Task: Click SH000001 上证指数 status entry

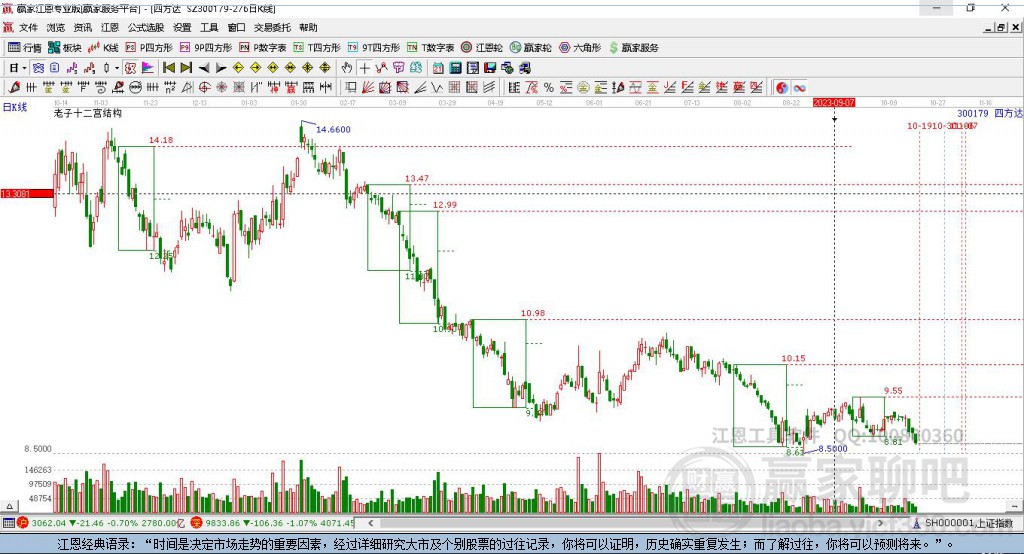Action: coord(968,523)
